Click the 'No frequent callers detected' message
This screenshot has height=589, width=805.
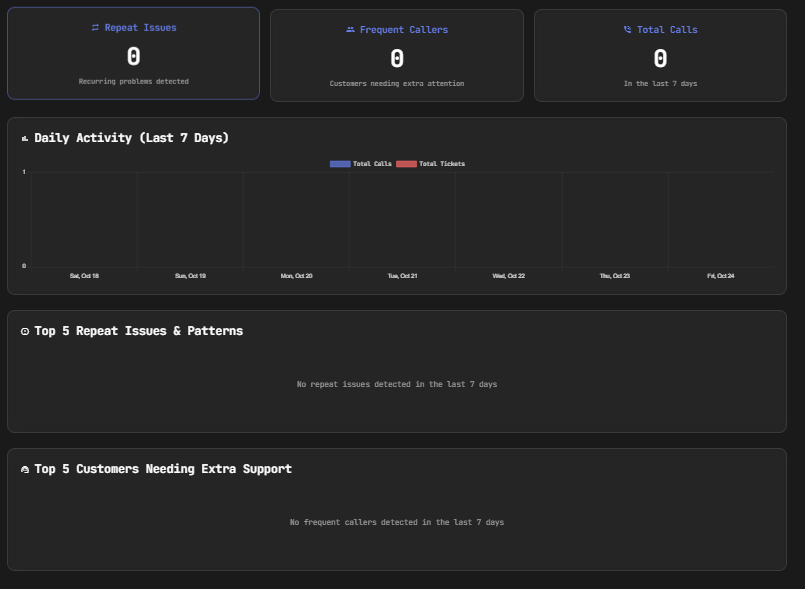point(397,522)
